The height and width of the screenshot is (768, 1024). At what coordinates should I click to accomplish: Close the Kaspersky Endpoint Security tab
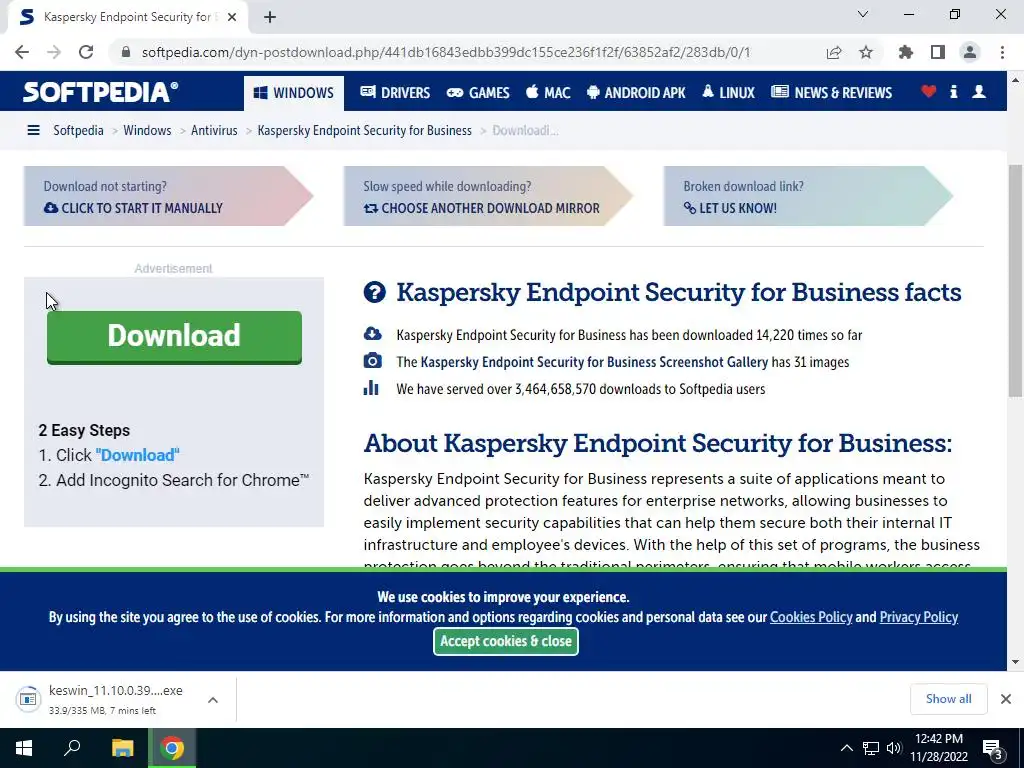click(x=232, y=17)
